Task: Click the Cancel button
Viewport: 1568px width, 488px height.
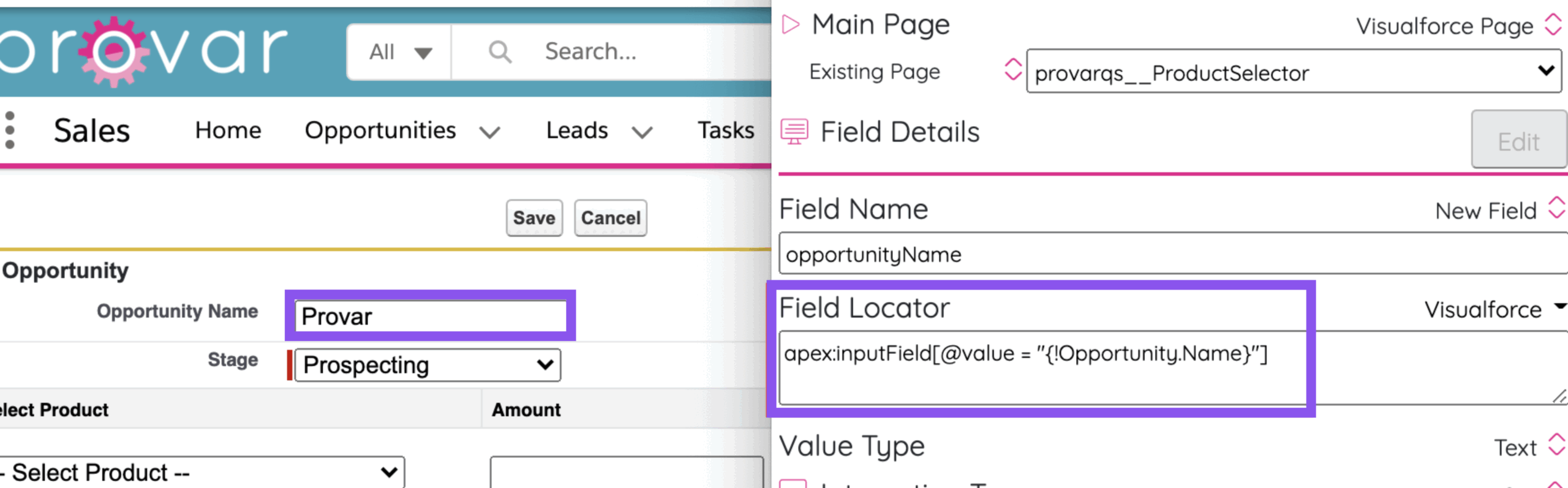Action: pyautogui.click(x=611, y=218)
